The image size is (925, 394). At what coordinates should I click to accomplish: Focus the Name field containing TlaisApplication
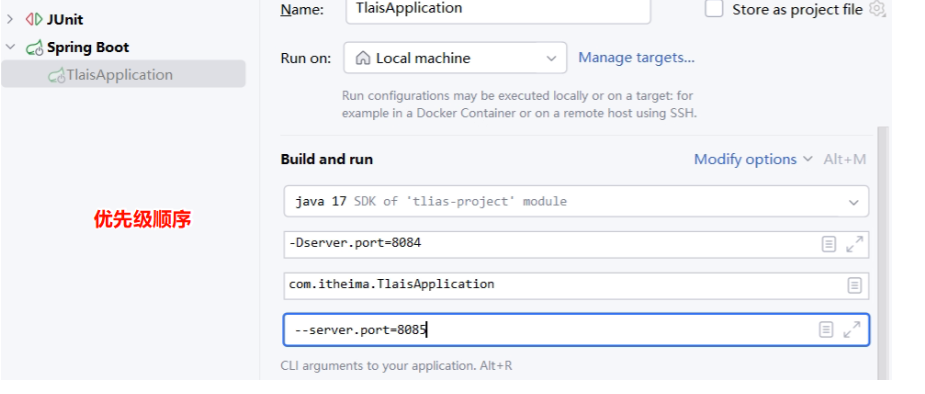(x=498, y=10)
